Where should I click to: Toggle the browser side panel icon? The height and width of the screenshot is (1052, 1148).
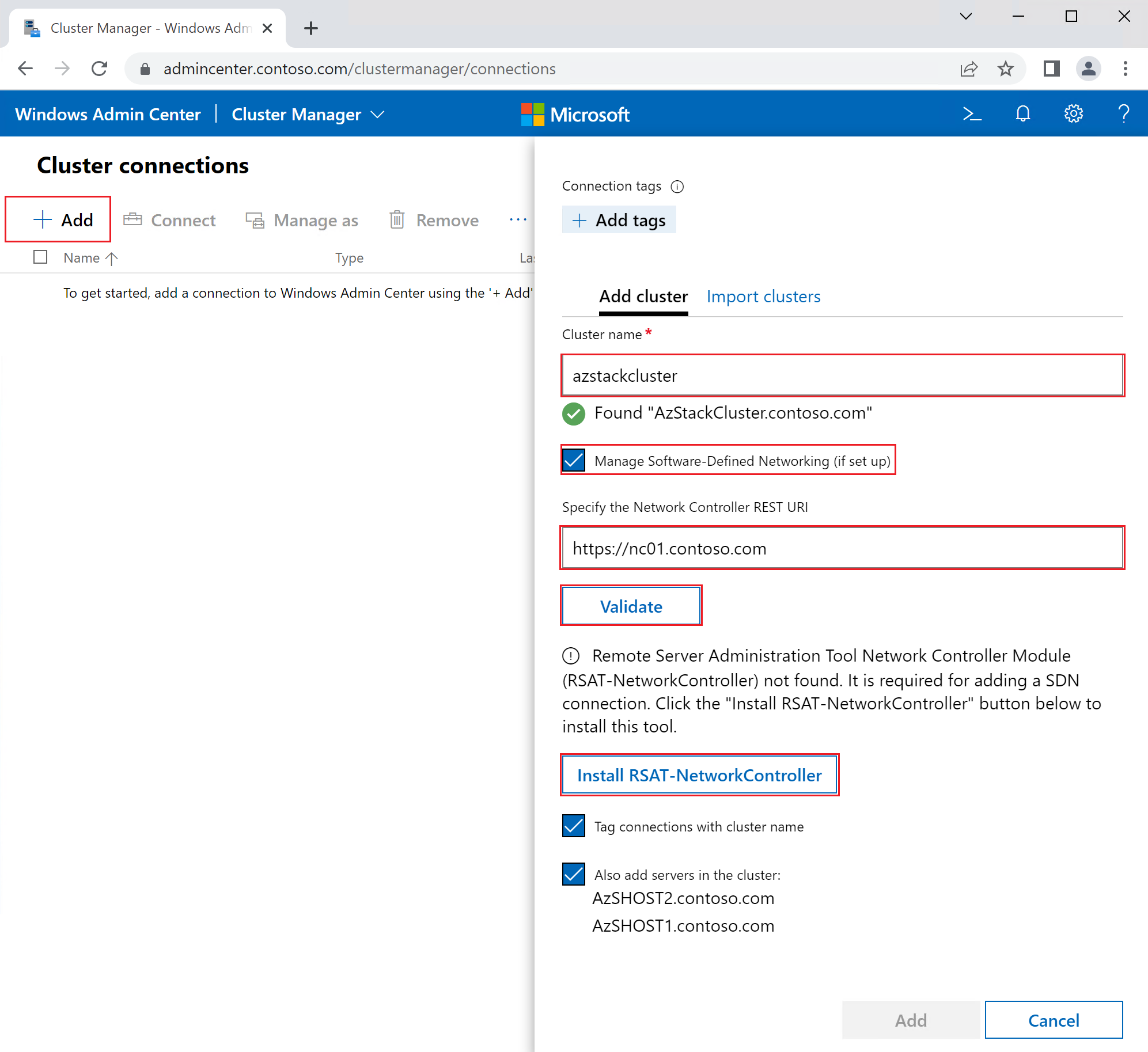(x=1052, y=69)
